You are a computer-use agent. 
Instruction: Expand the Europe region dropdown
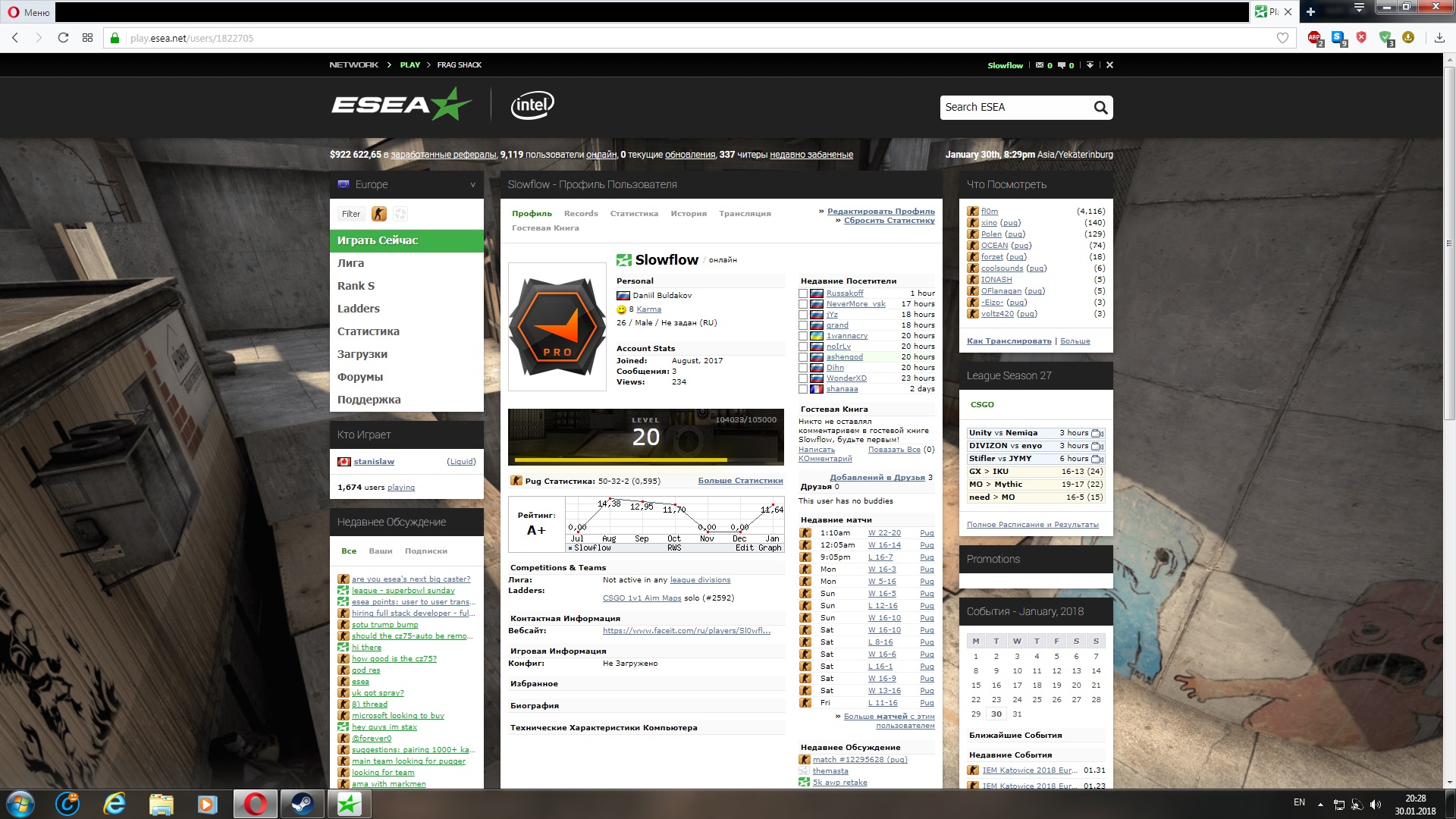pyautogui.click(x=472, y=184)
